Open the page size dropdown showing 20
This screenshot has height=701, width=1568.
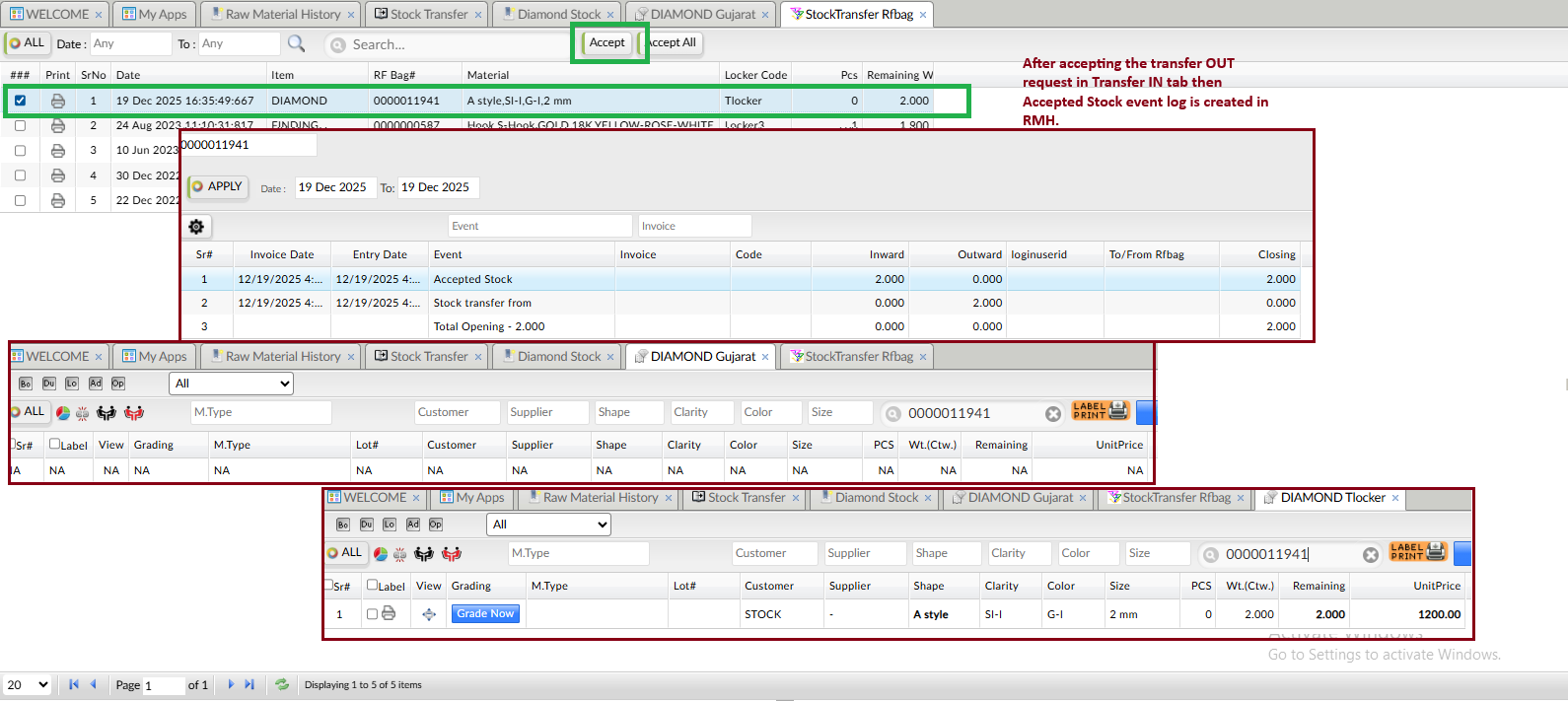click(28, 684)
